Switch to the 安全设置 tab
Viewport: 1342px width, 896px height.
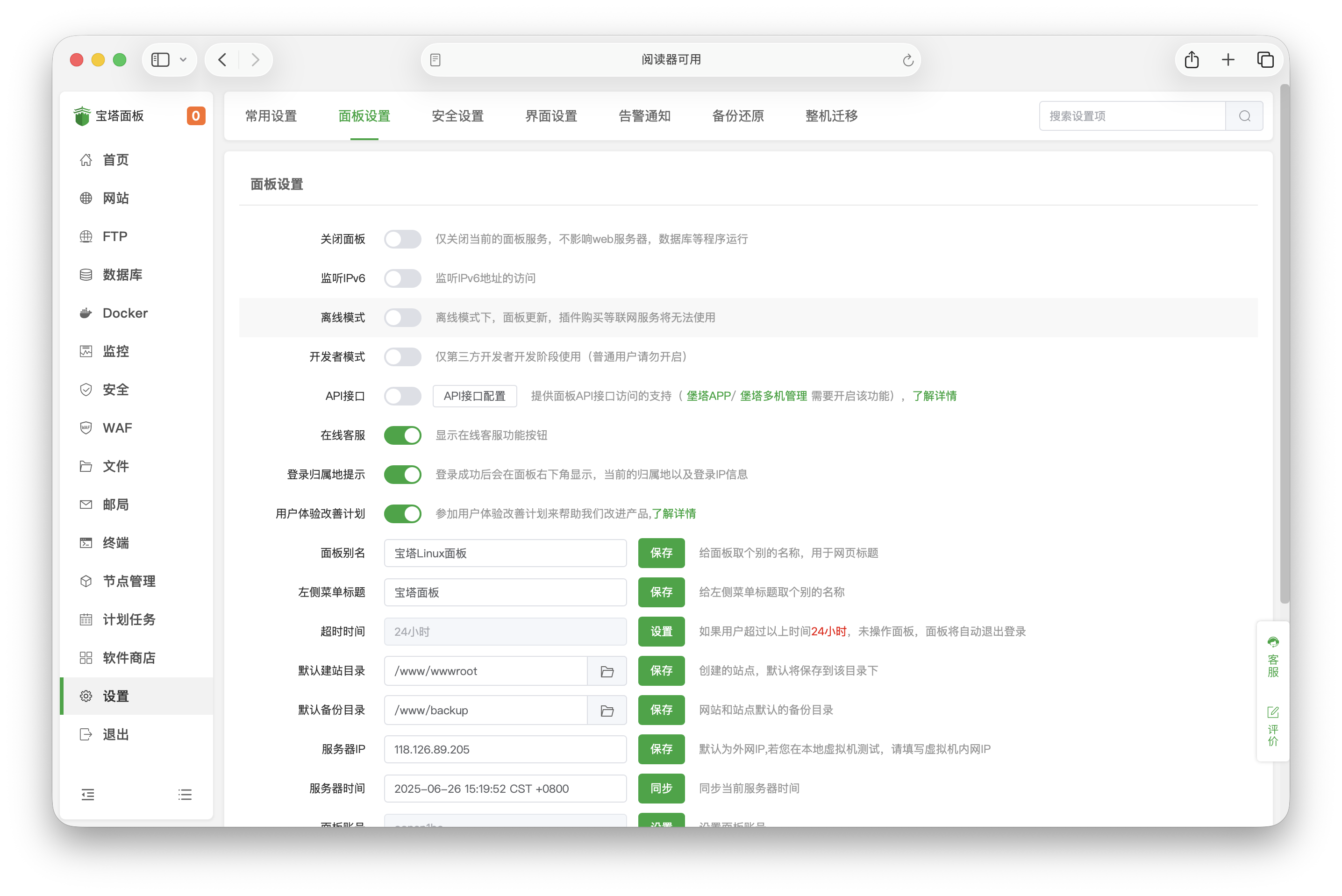[458, 116]
